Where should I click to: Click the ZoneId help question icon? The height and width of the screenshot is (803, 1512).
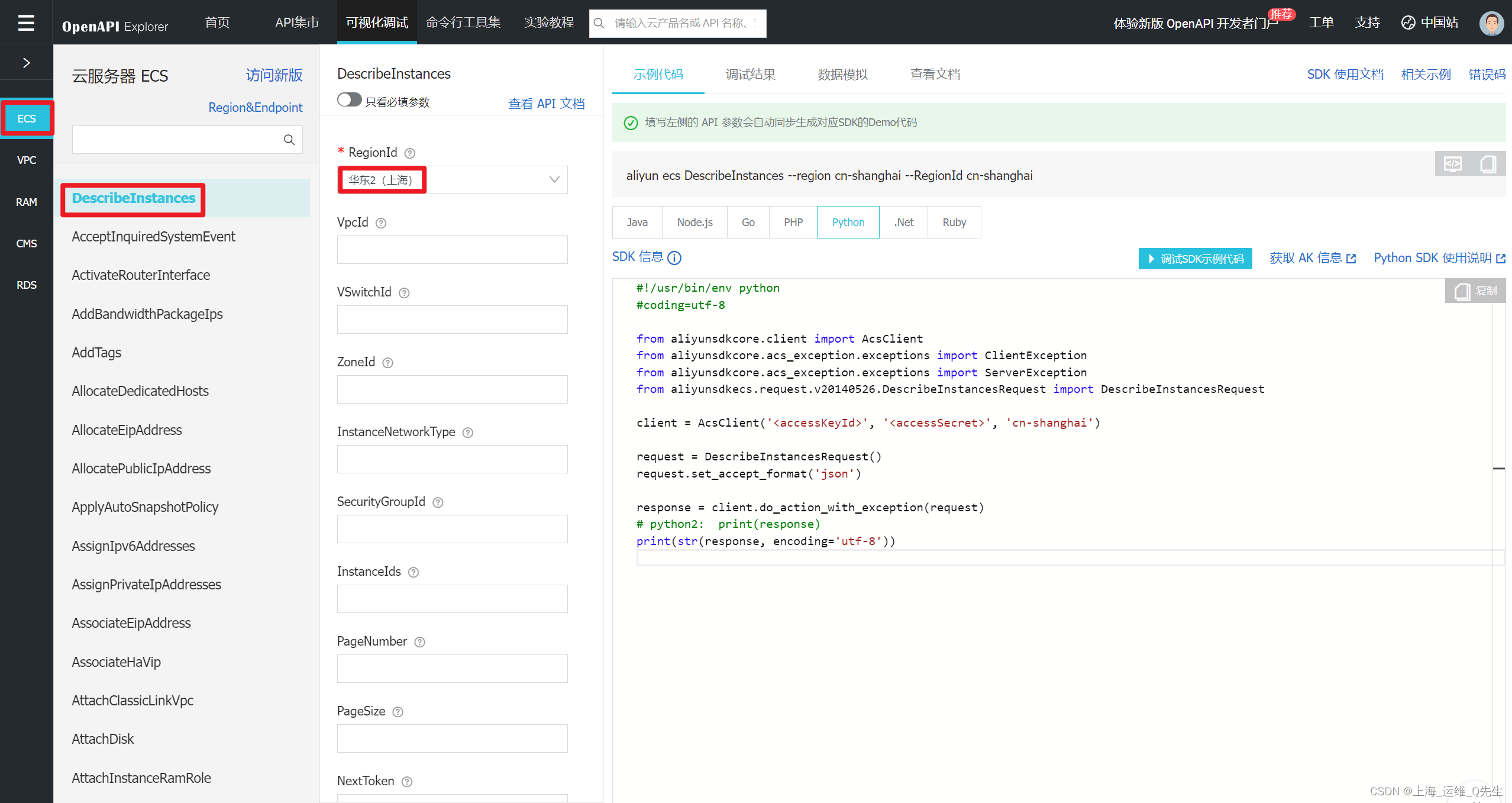pyautogui.click(x=387, y=363)
